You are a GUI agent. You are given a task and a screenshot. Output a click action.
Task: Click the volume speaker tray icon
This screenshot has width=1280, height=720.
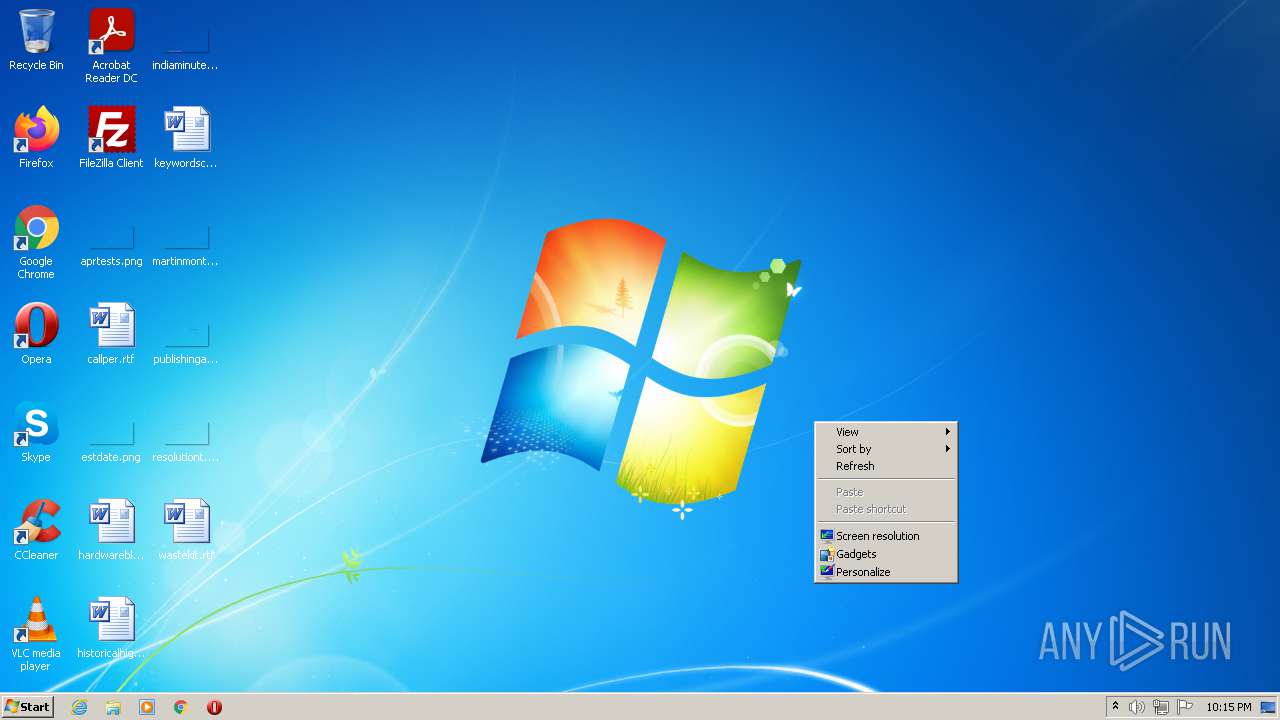coord(1137,707)
